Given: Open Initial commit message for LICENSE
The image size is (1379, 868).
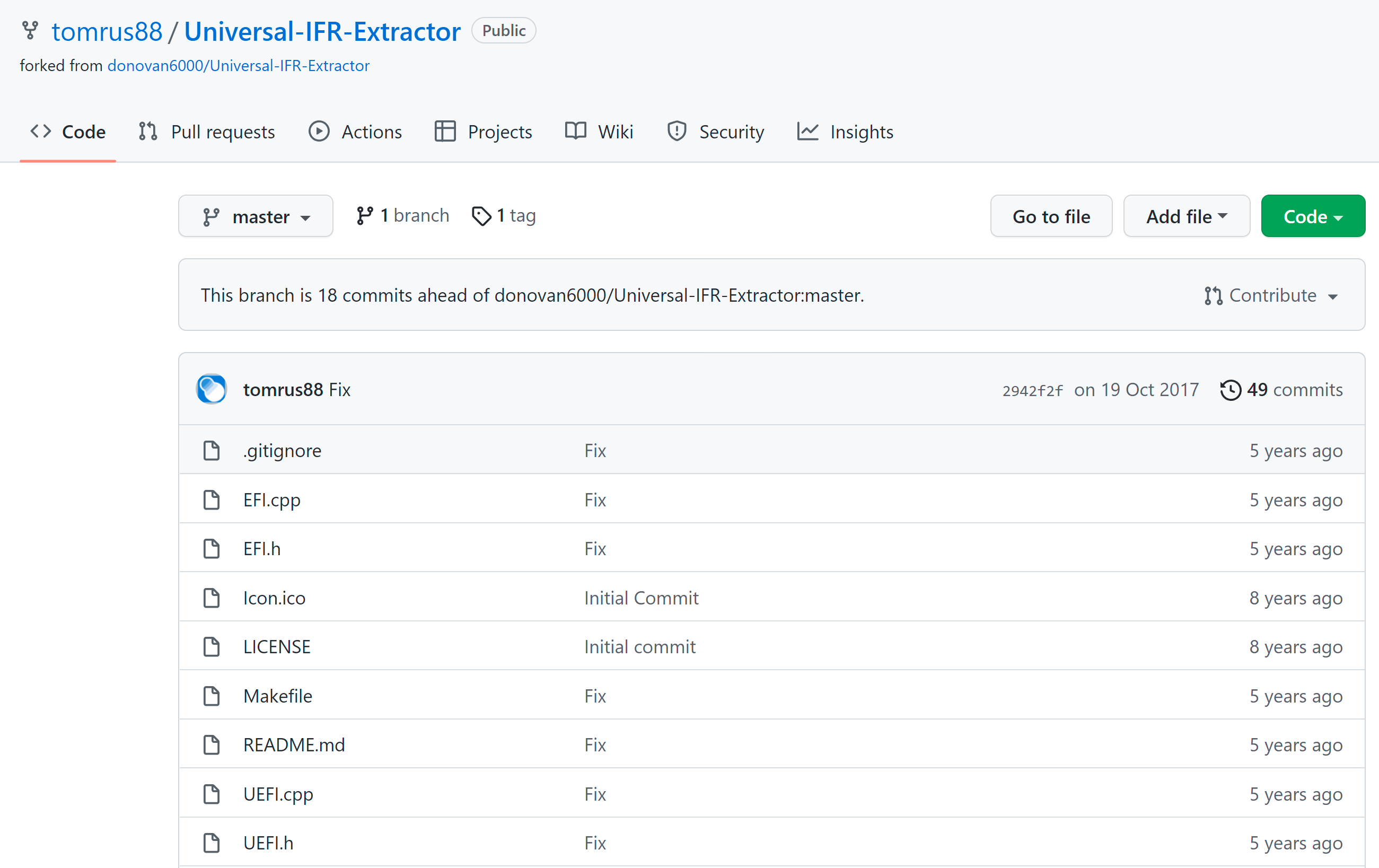Looking at the screenshot, I should pos(640,647).
